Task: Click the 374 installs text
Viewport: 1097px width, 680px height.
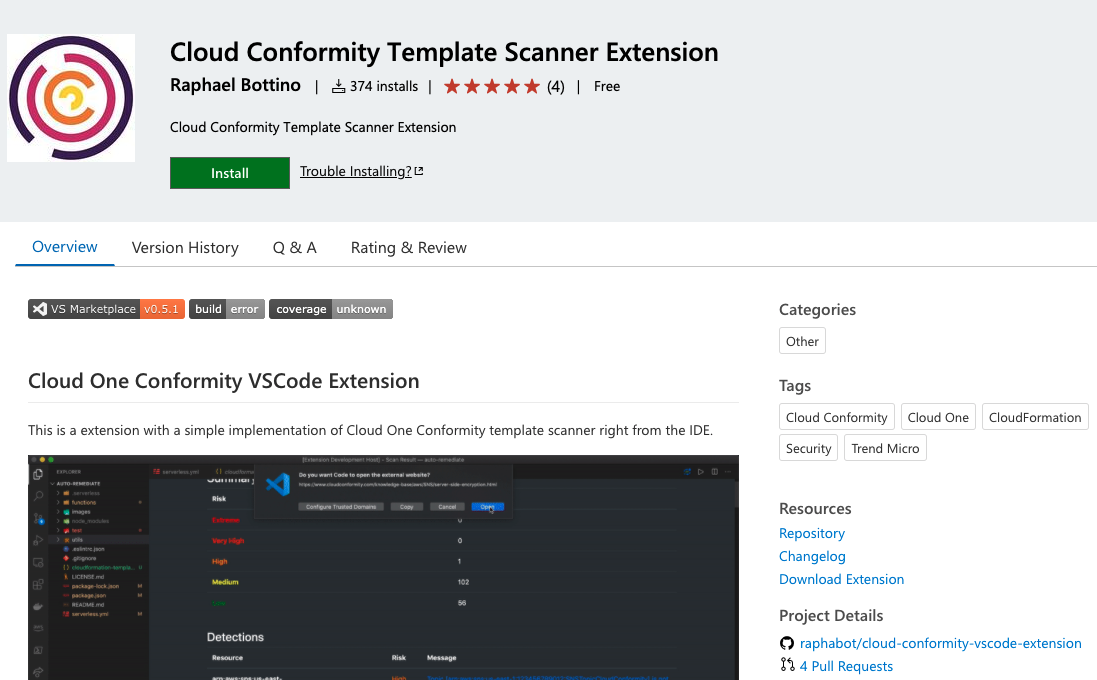Action: (x=383, y=86)
